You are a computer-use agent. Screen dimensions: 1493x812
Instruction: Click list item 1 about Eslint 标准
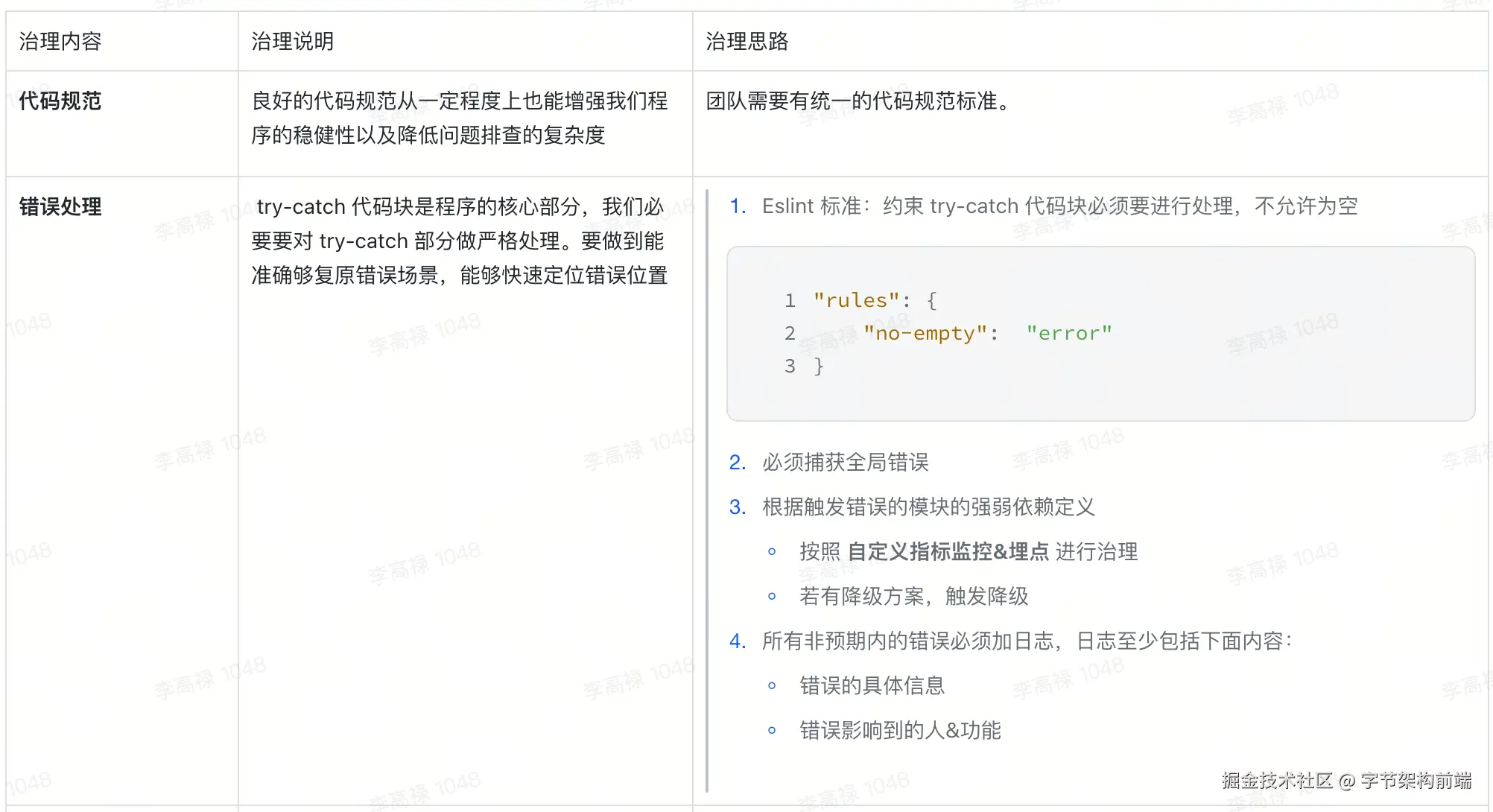coord(1058,206)
